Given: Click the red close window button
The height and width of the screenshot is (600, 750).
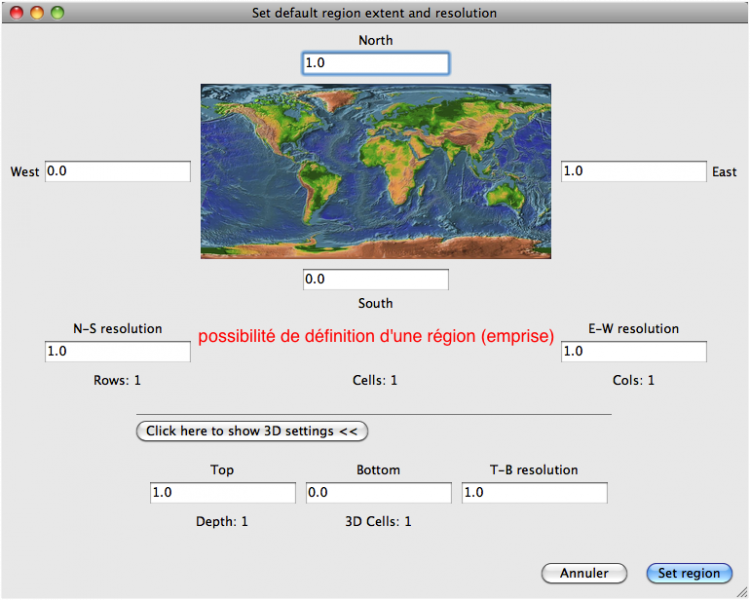Looking at the screenshot, I should (17, 13).
